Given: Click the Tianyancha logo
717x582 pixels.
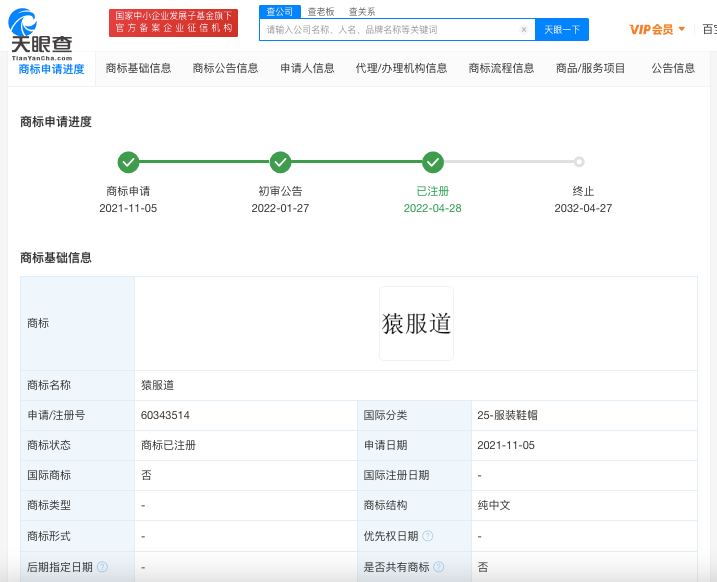Looking at the screenshot, I should tap(40, 33).
